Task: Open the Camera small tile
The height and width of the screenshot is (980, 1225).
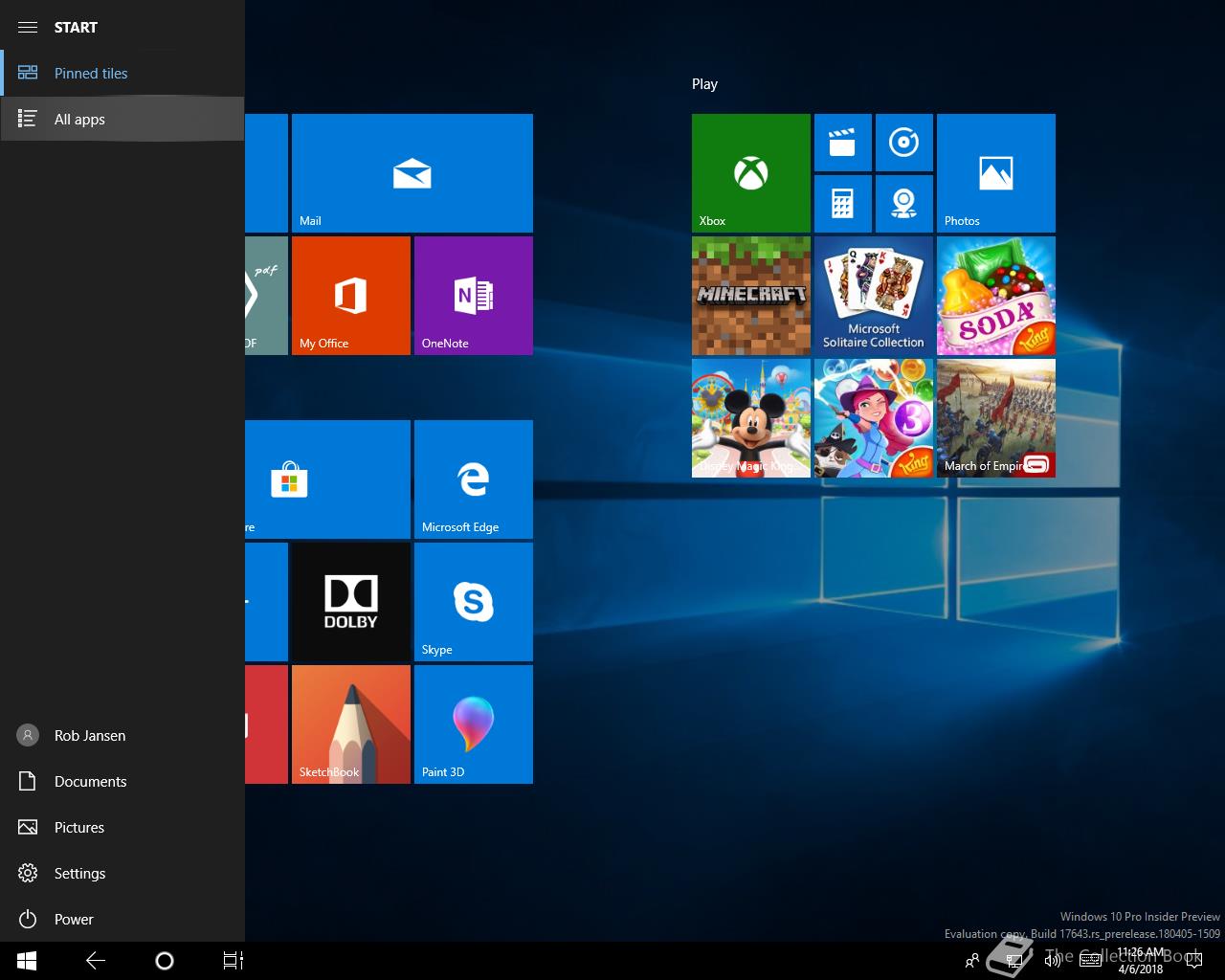Action: [x=903, y=204]
